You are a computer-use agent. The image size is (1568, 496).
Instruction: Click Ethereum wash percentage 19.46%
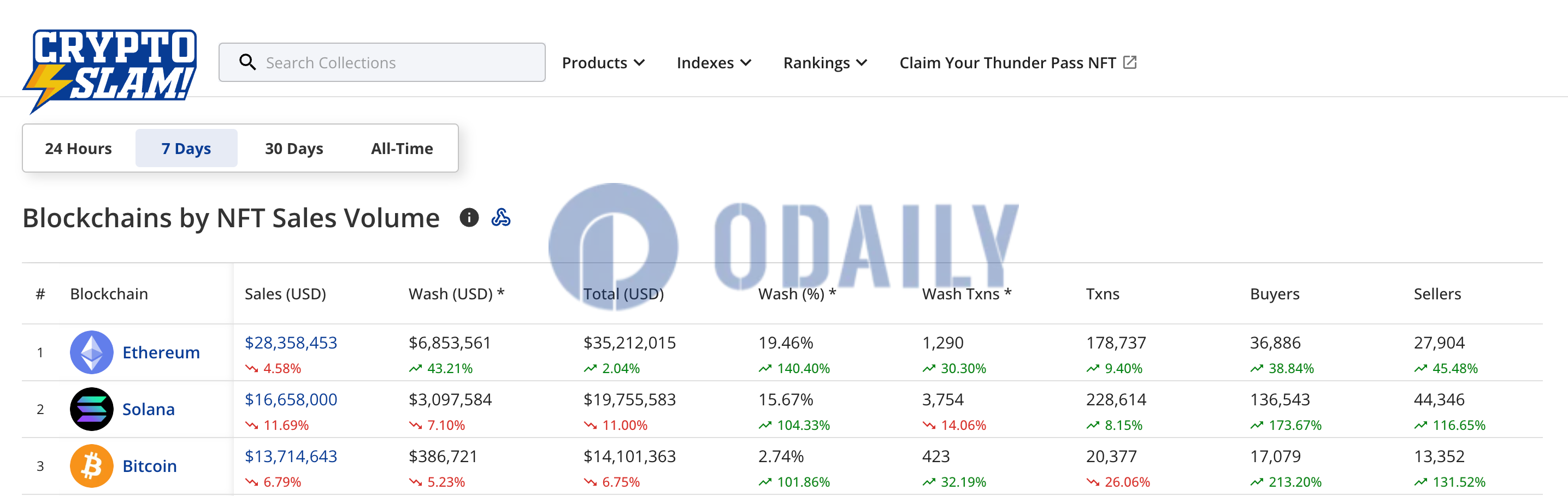point(786,343)
